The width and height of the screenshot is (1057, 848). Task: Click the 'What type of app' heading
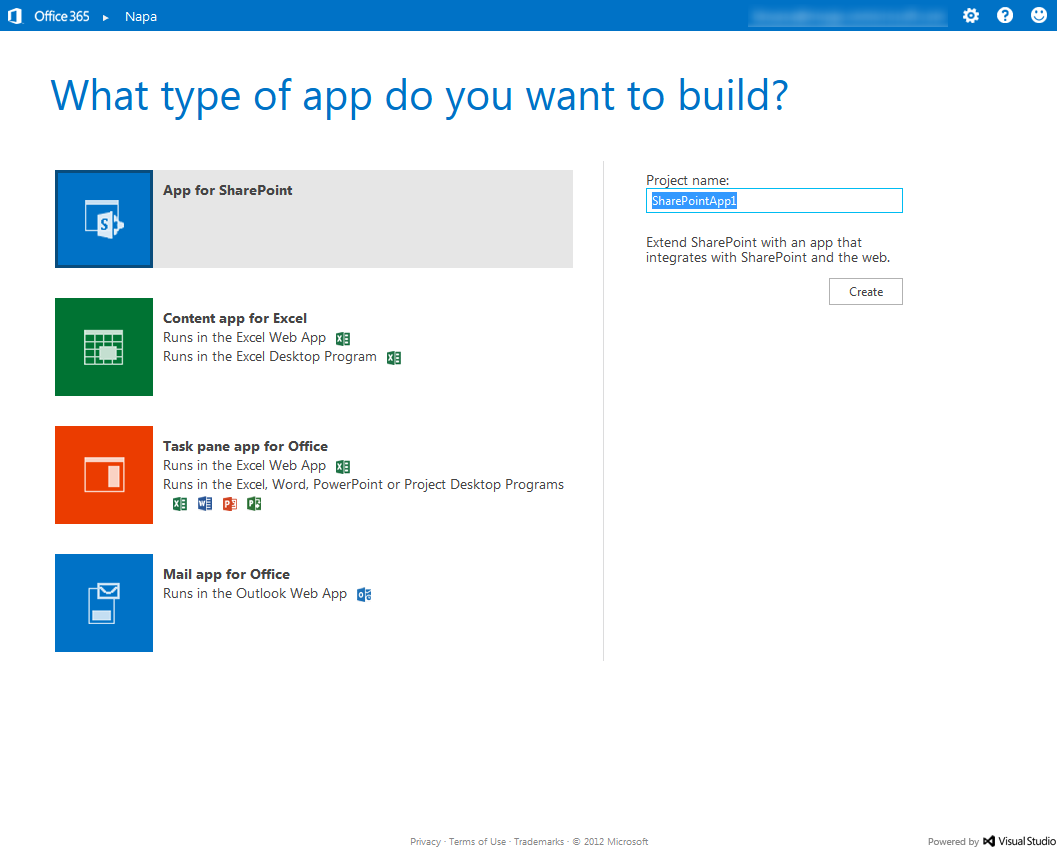click(419, 96)
